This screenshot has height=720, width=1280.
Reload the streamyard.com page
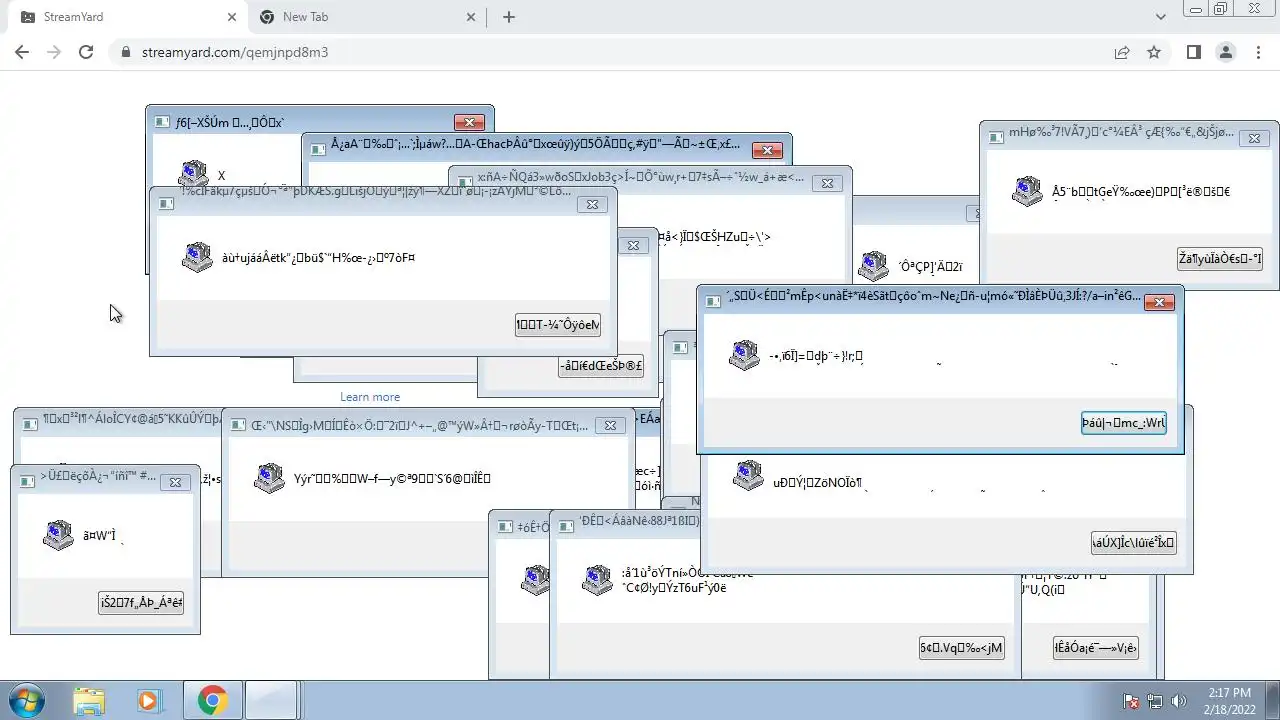(x=86, y=52)
